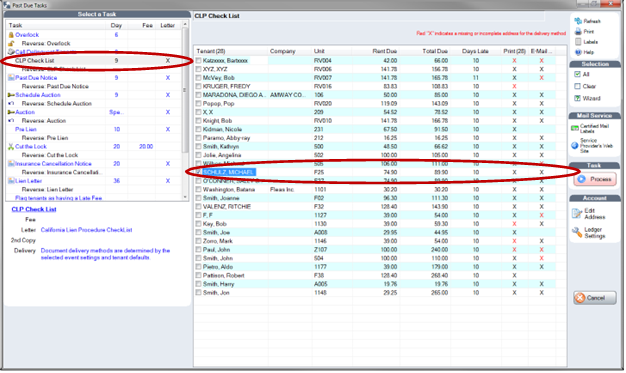Click the Cancel button

click(595, 298)
